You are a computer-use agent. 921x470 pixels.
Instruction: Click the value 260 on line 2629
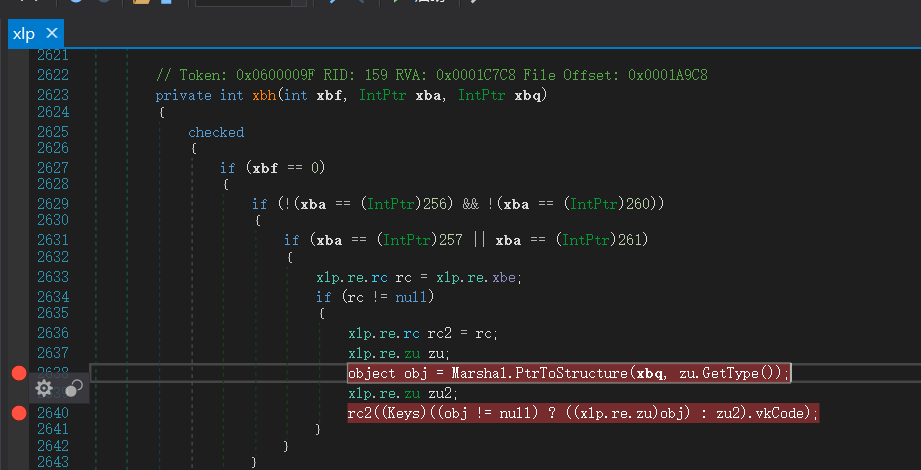click(637, 204)
